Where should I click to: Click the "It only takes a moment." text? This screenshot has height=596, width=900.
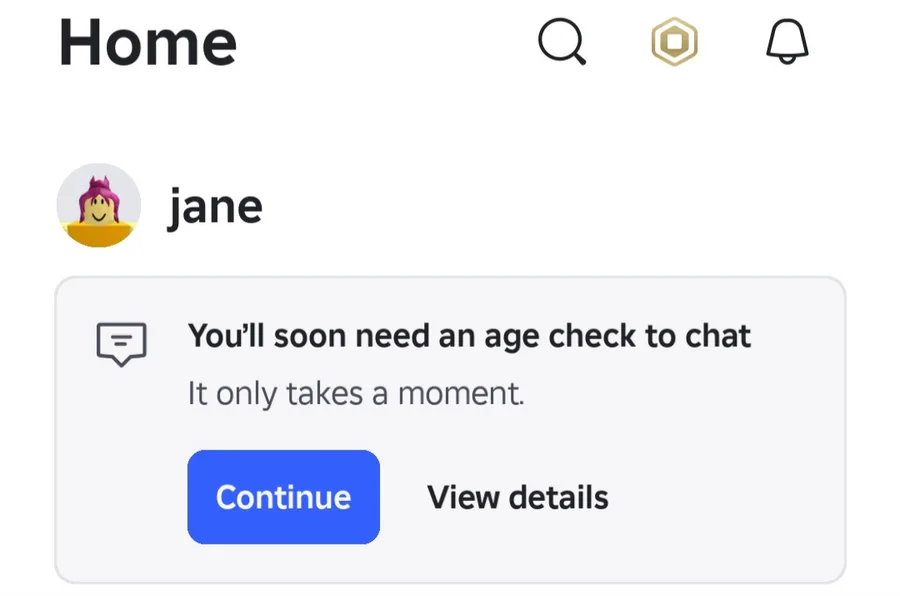click(x=356, y=393)
